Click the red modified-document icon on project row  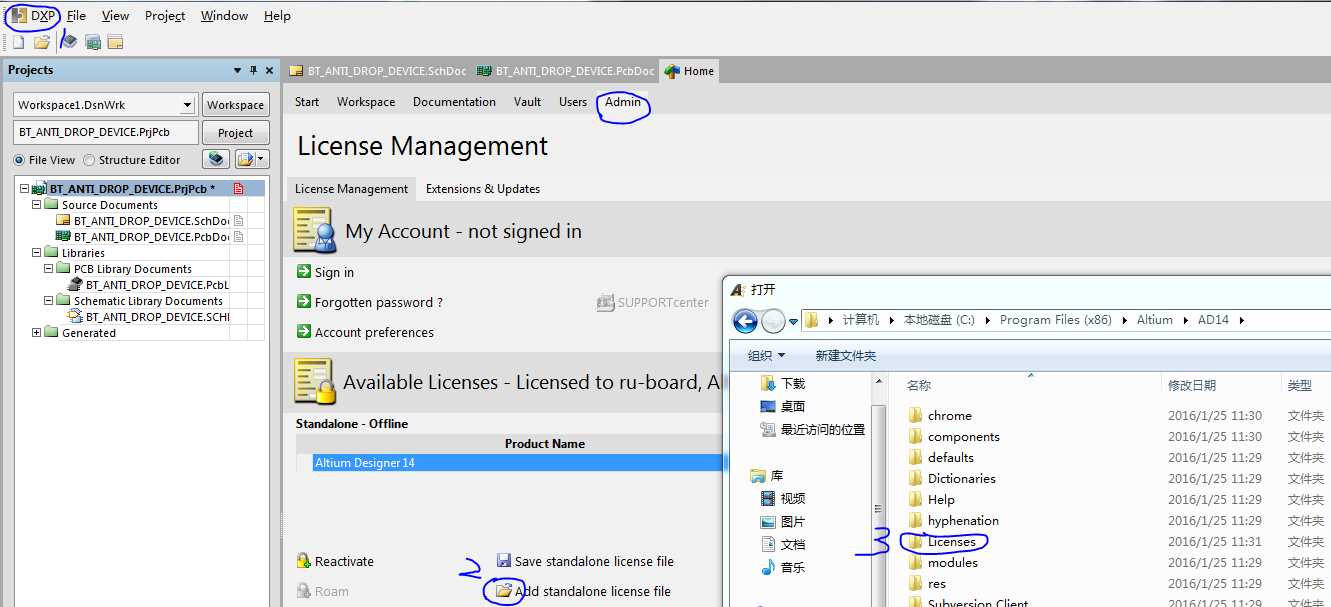pos(239,189)
